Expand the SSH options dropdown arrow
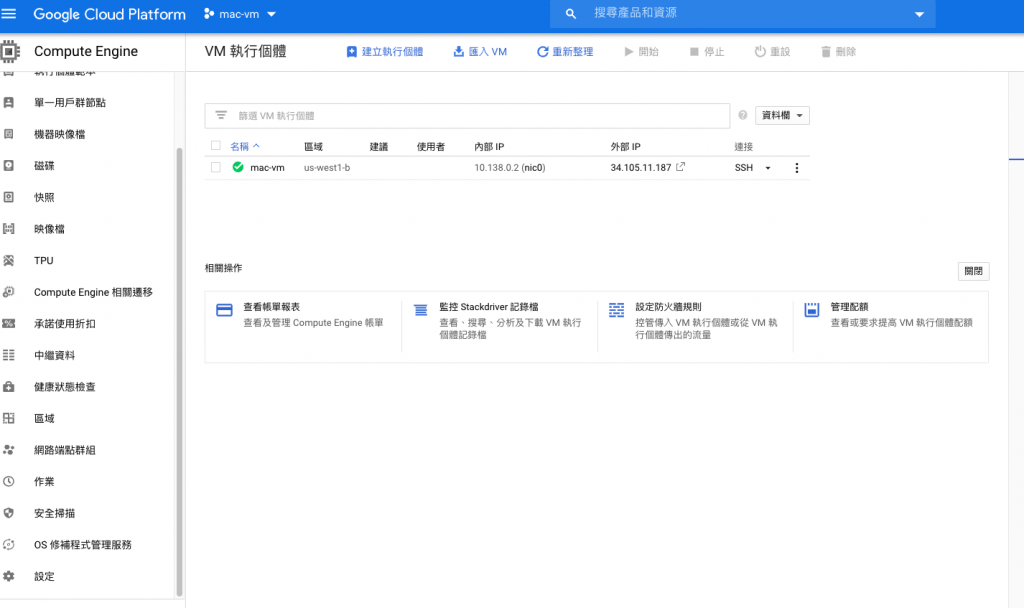 pyautogui.click(x=768, y=168)
